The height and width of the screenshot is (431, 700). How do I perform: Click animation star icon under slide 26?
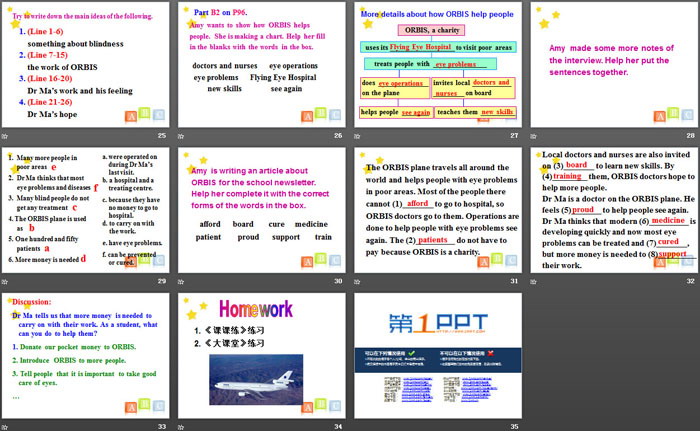[181, 136]
